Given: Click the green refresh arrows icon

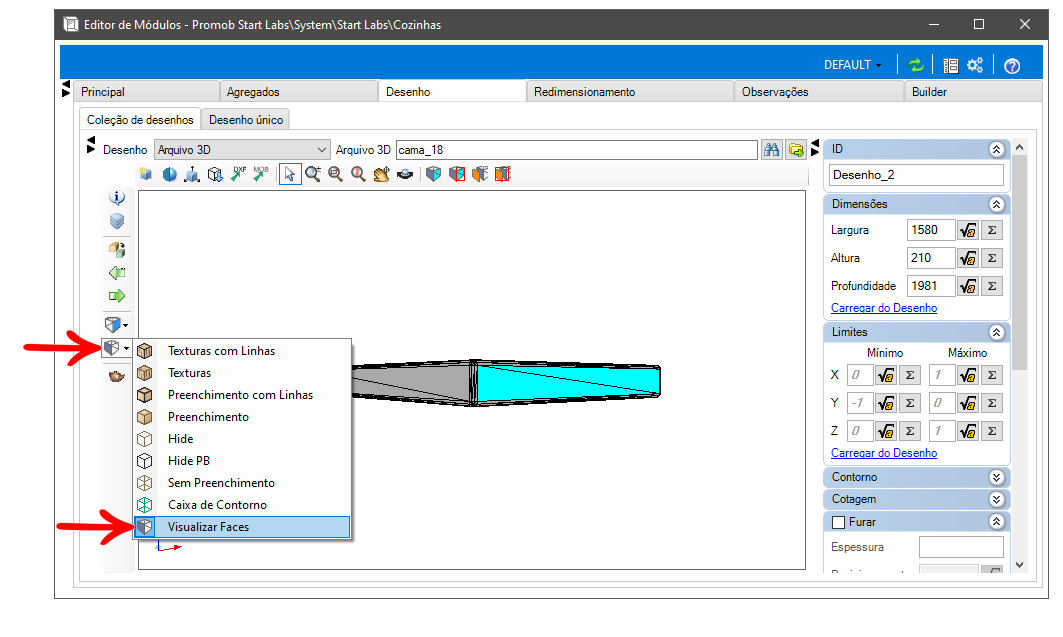Looking at the screenshot, I should pos(916,65).
